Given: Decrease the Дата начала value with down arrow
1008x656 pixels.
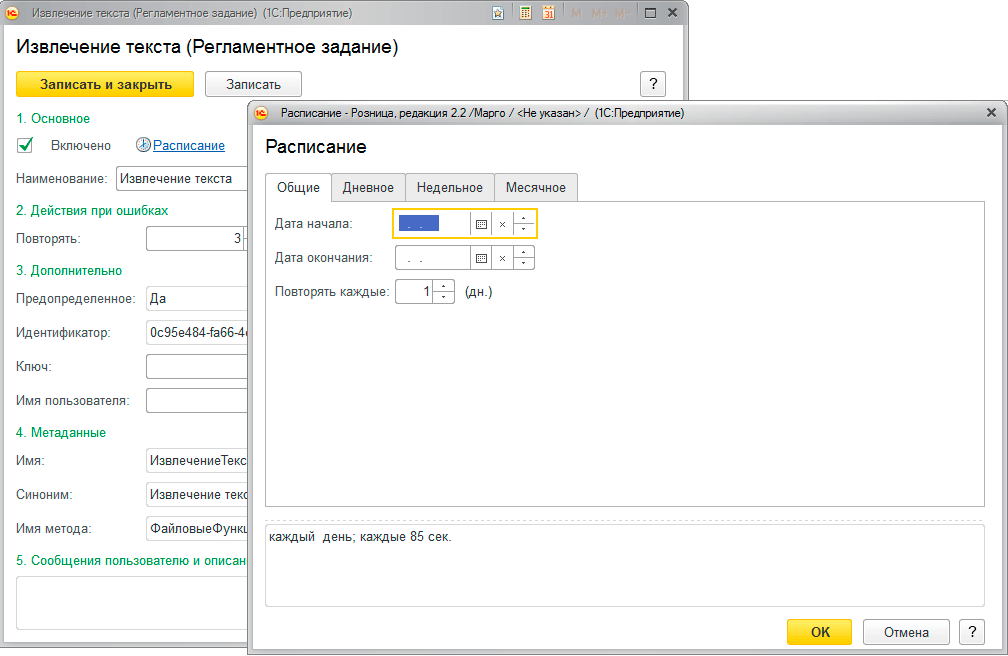Looking at the screenshot, I should tap(524, 231).
